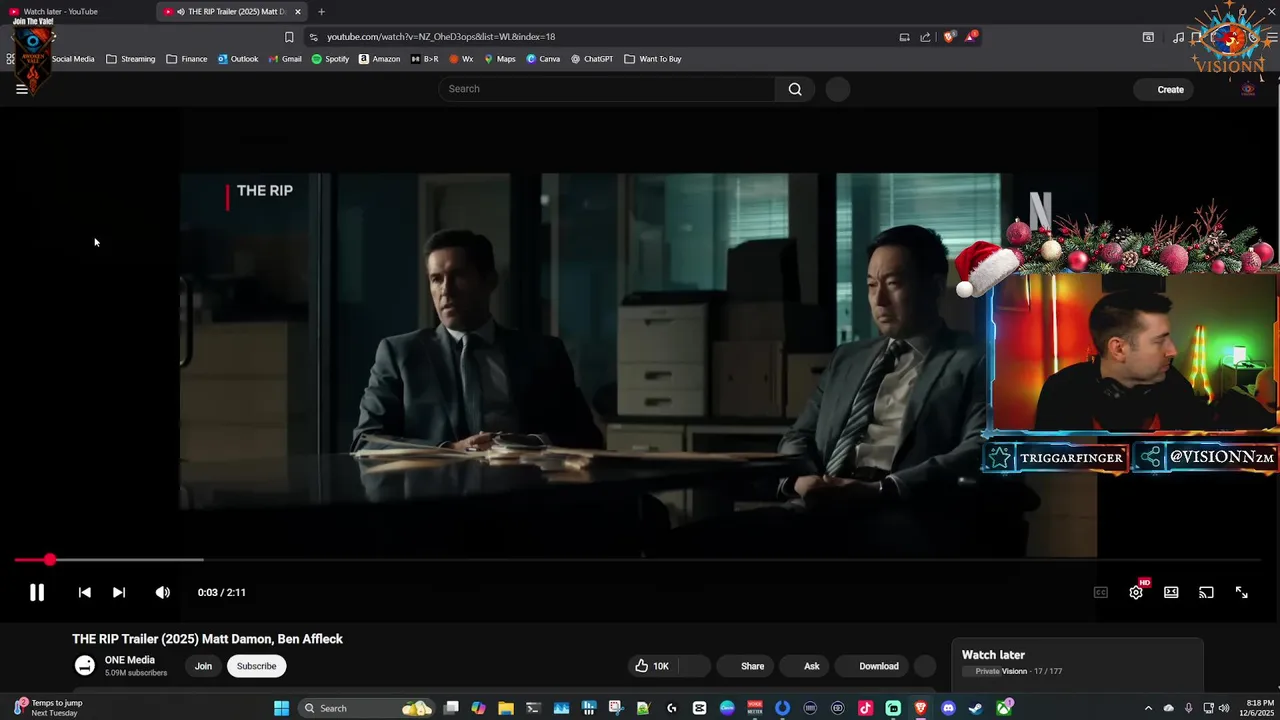The width and height of the screenshot is (1280, 720).
Task: Open the Maps bookmark
Action: (x=500, y=59)
